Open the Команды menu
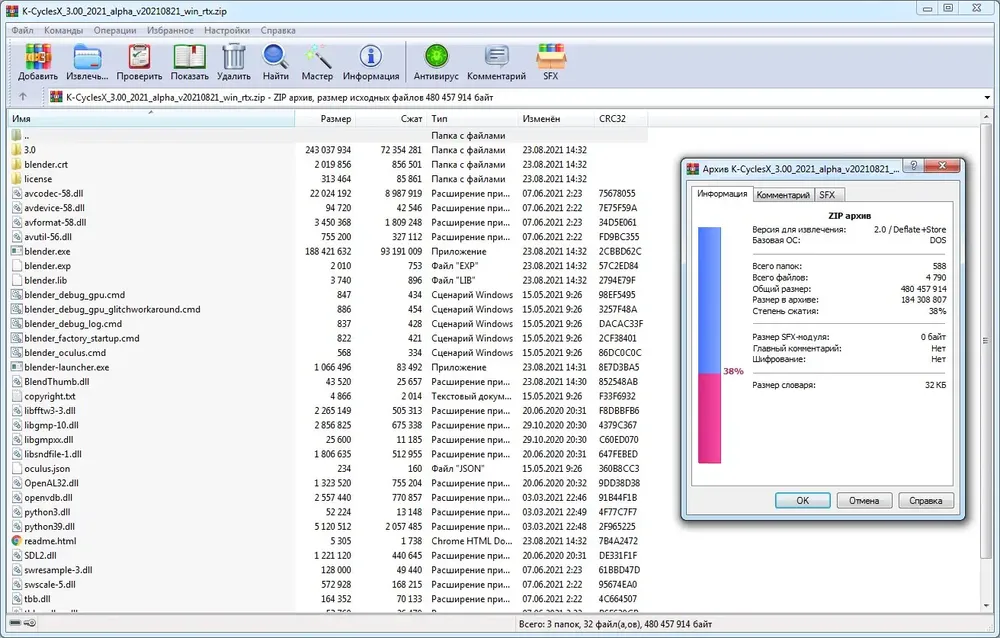The image size is (1000, 638). click(63, 30)
